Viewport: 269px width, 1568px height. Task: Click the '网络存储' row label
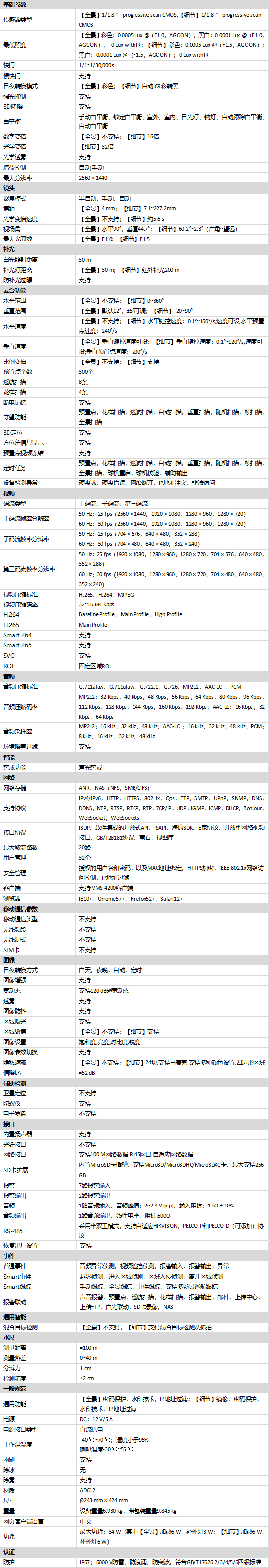pyautogui.click(x=15, y=788)
